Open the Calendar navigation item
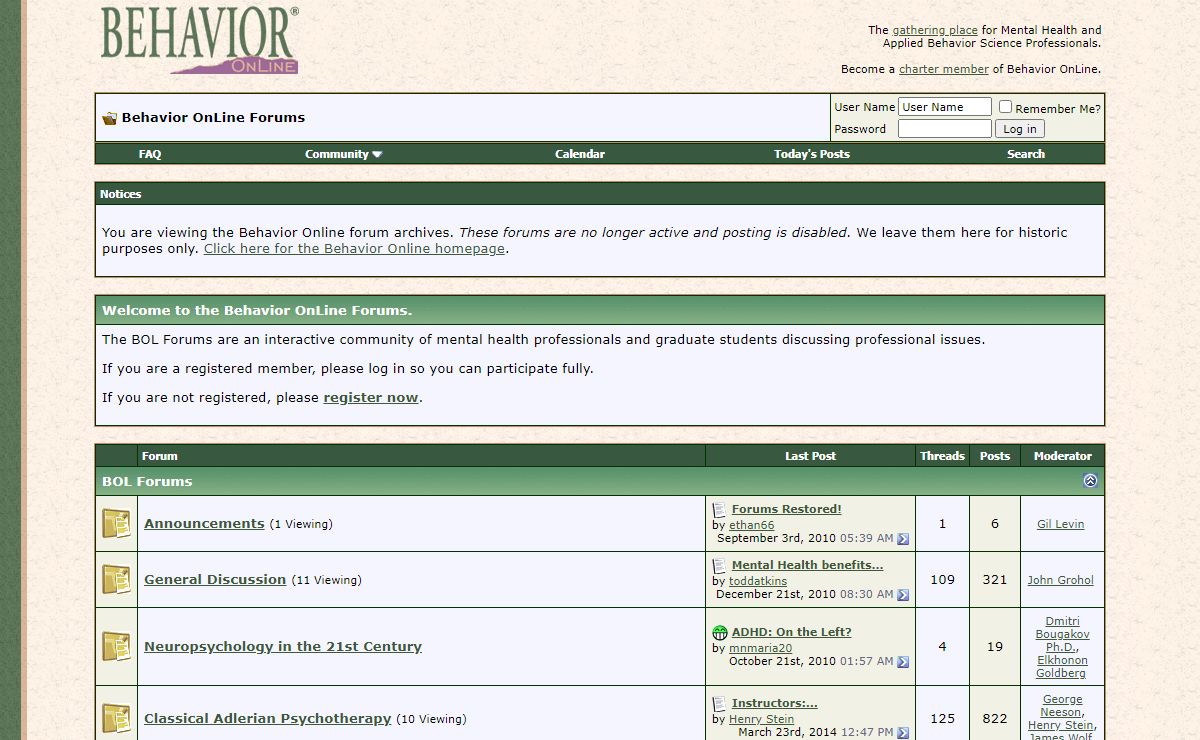Screen dimensions: 1200x740 pos(580,154)
